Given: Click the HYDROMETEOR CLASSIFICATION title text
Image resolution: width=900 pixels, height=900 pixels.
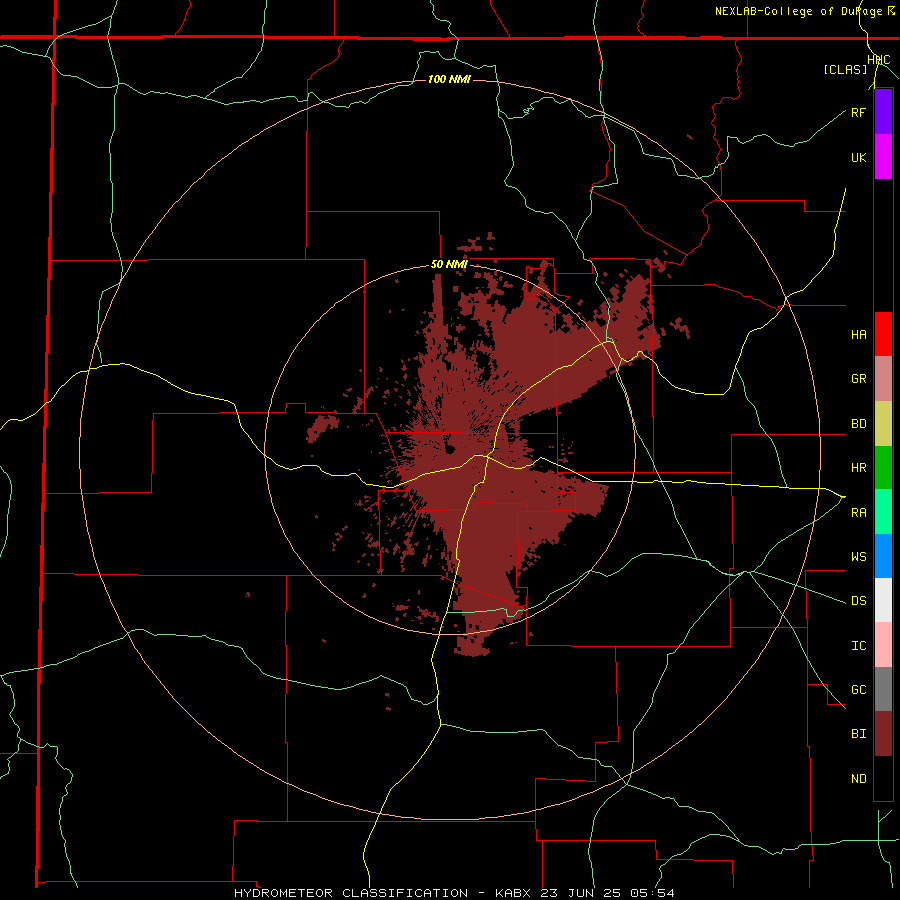Looking at the screenshot, I should (x=351, y=893).
